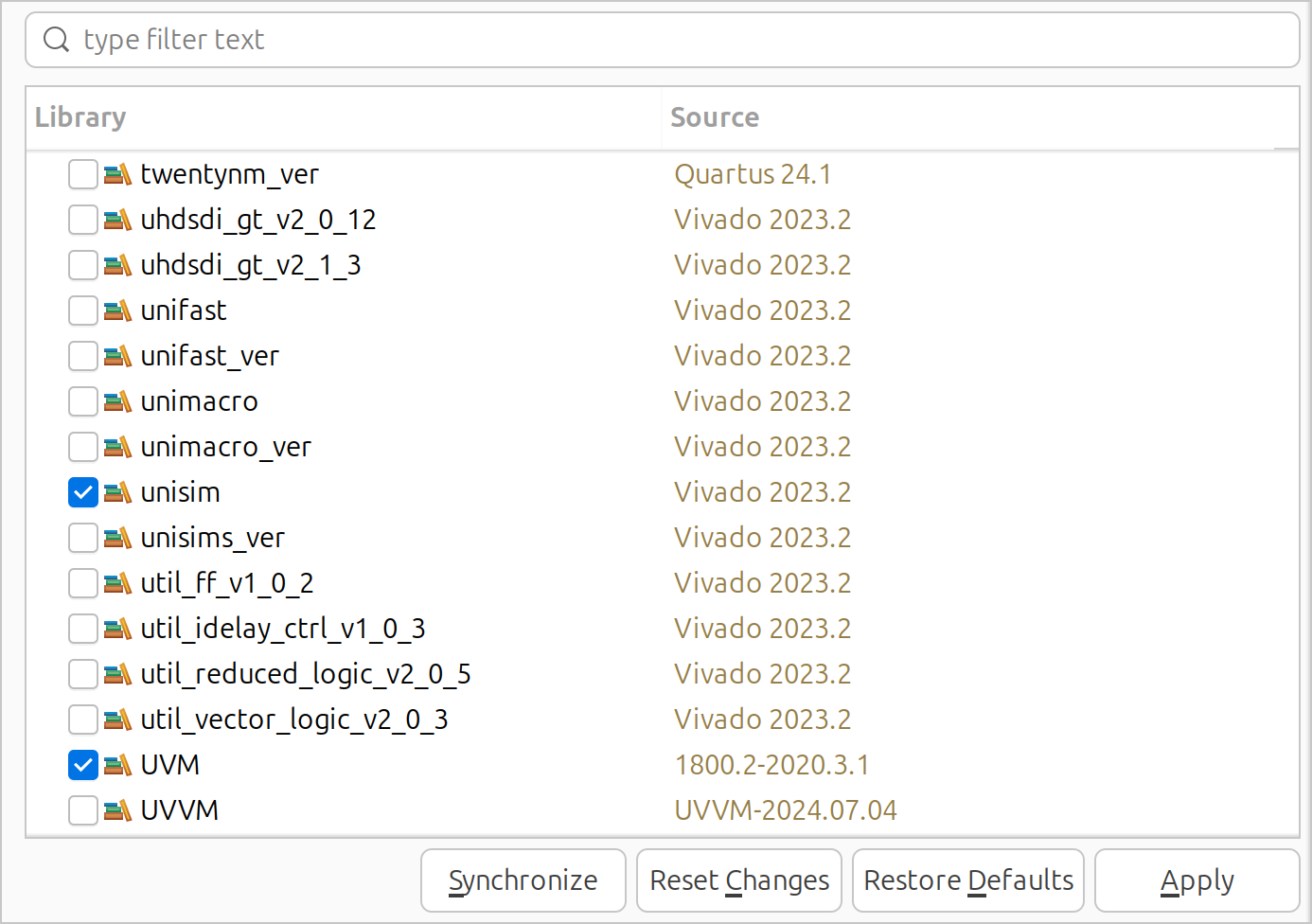Enable the twentynm_ver library checkbox
Image resolution: width=1312 pixels, height=924 pixels.
tap(83, 174)
